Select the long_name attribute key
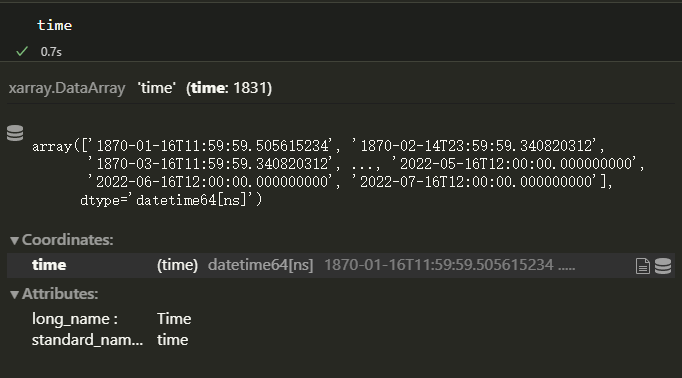The width and height of the screenshot is (682, 378). click(x=74, y=319)
